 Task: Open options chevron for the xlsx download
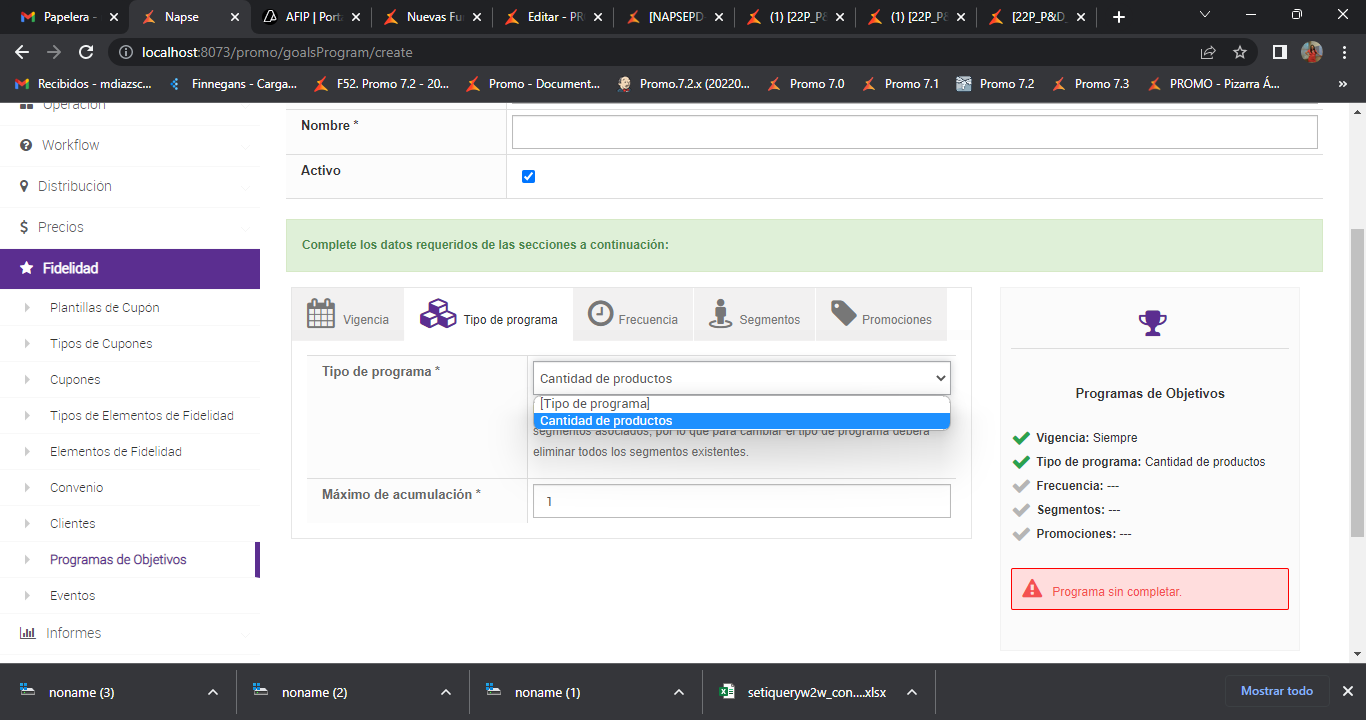911,692
